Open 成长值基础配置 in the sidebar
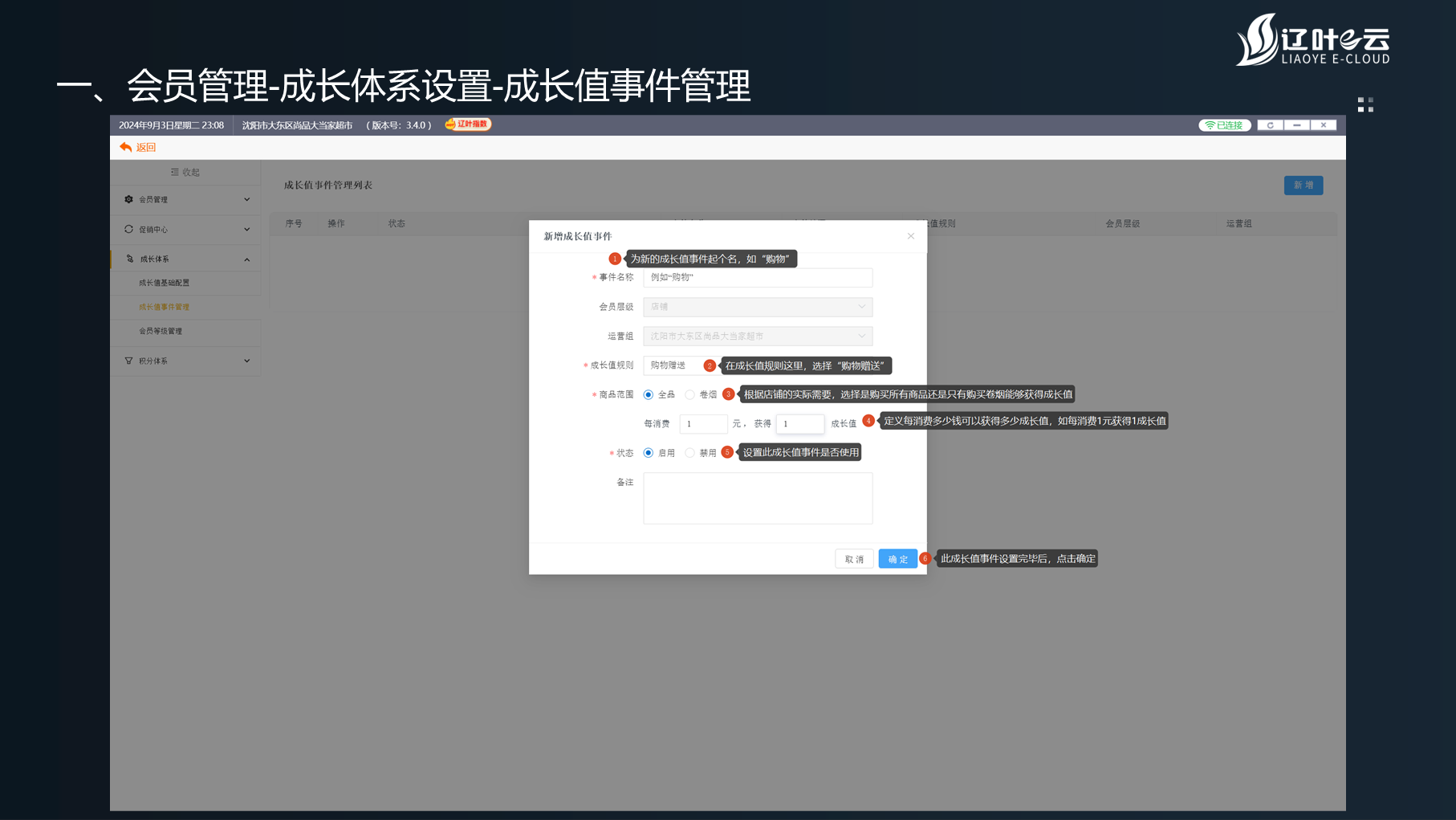1456x820 pixels. (165, 283)
